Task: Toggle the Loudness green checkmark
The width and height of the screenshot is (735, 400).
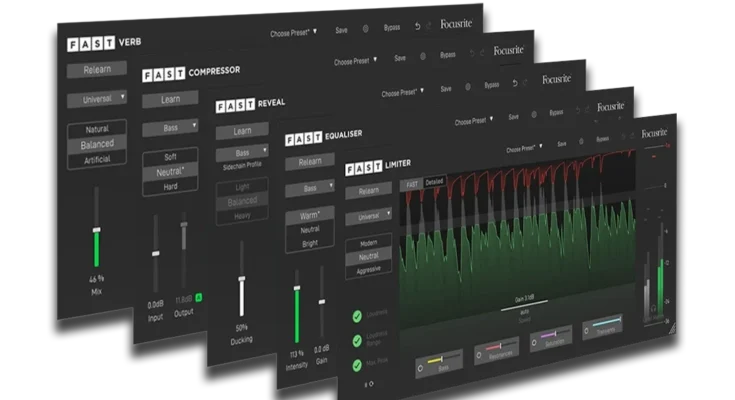Action: [x=357, y=317]
